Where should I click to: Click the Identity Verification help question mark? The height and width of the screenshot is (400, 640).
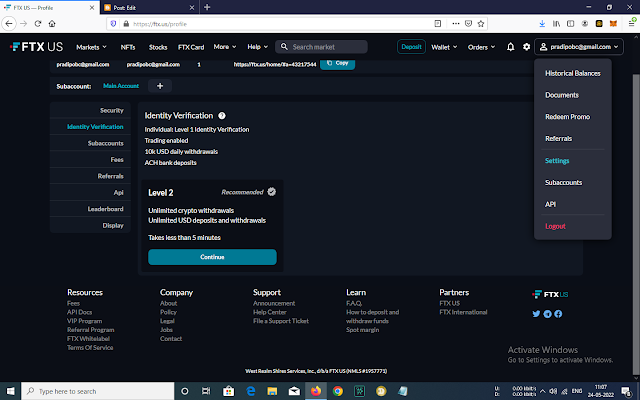[x=222, y=116]
